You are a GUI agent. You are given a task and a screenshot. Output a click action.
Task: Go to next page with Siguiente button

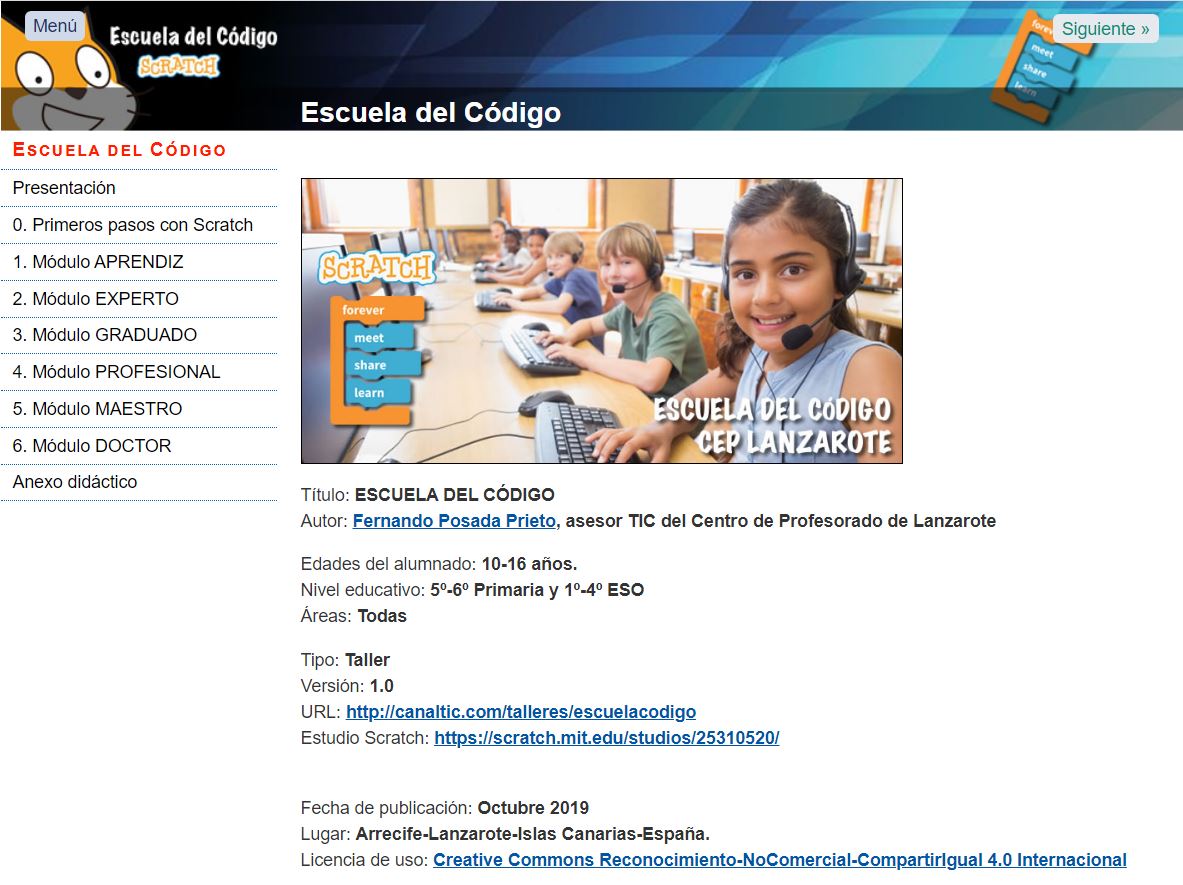coord(1105,29)
